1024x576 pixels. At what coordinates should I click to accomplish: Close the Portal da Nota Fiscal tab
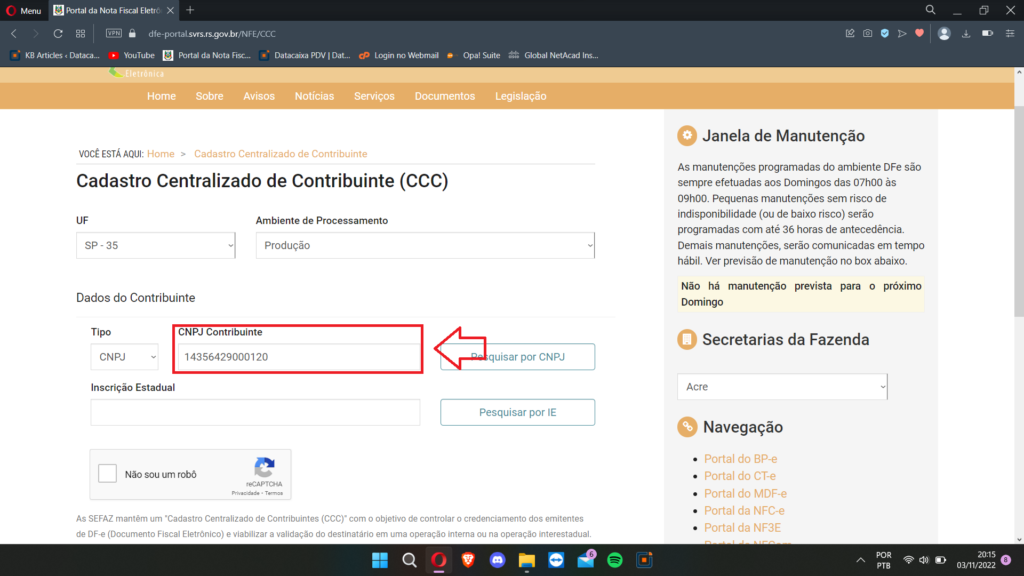click(x=170, y=10)
